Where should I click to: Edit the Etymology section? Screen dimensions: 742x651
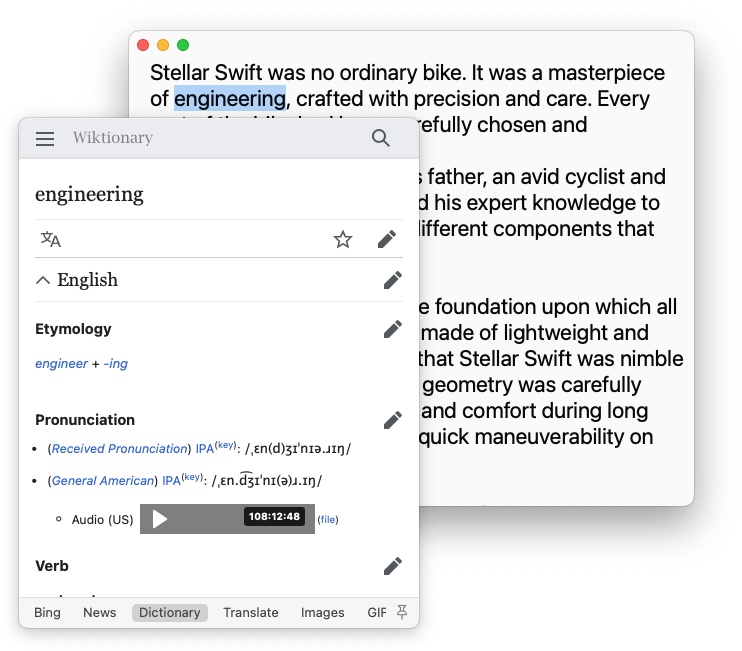(x=393, y=329)
